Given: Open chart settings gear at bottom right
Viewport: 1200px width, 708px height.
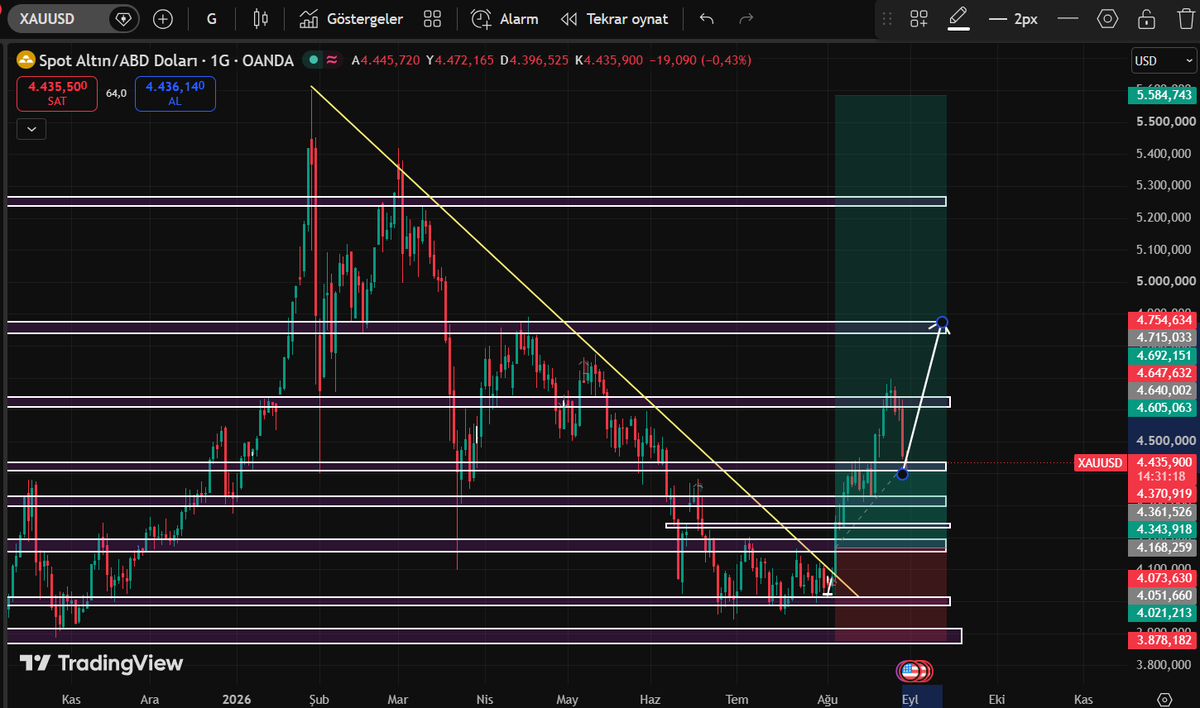Looking at the screenshot, I should pyautogui.click(x=1164, y=698).
